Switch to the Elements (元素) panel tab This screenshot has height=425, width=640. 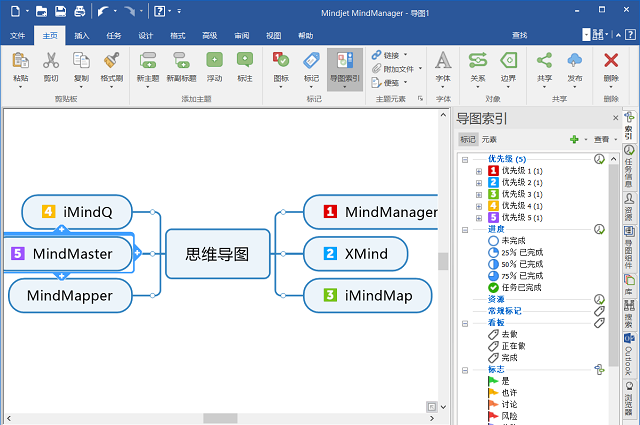click(489, 140)
